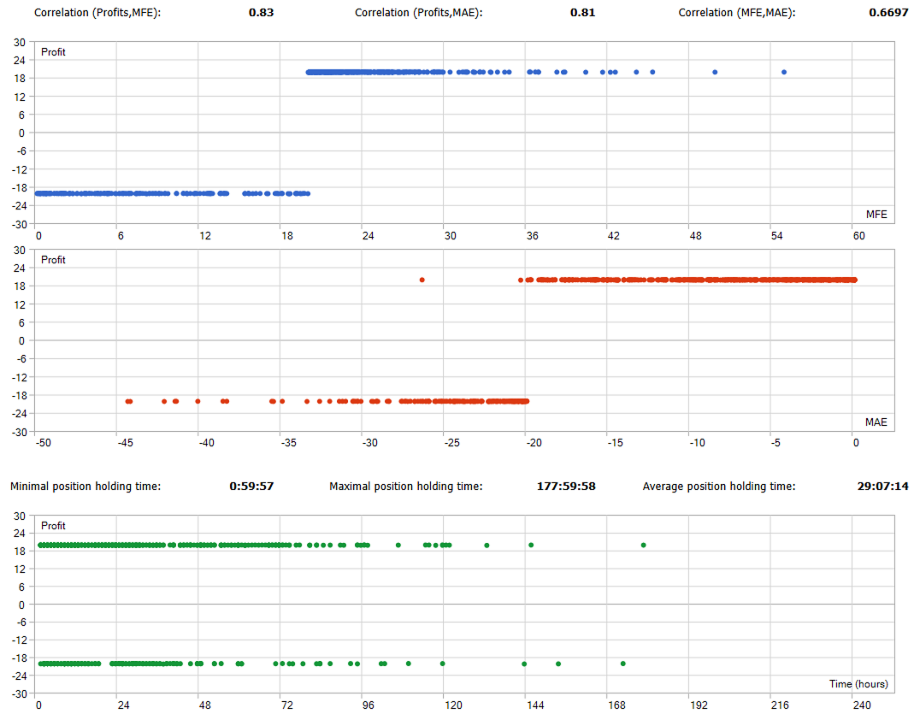
Task: Click the -45 tick on the MAE axis
Action: (x=125, y=442)
